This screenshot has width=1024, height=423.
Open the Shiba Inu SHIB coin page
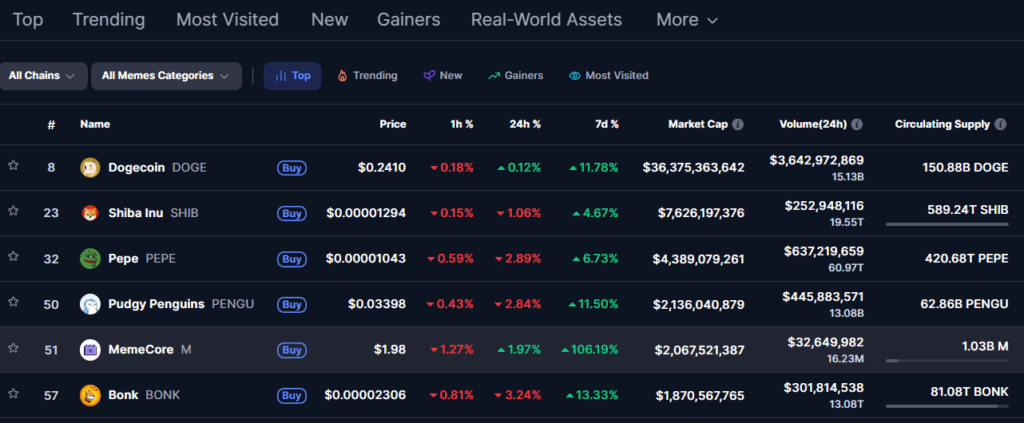click(x=153, y=213)
